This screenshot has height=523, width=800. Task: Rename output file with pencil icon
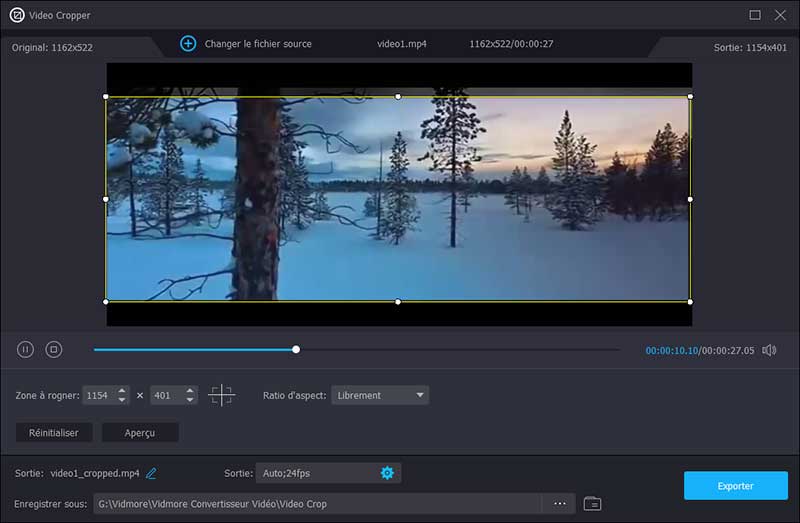(x=152, y=473)
